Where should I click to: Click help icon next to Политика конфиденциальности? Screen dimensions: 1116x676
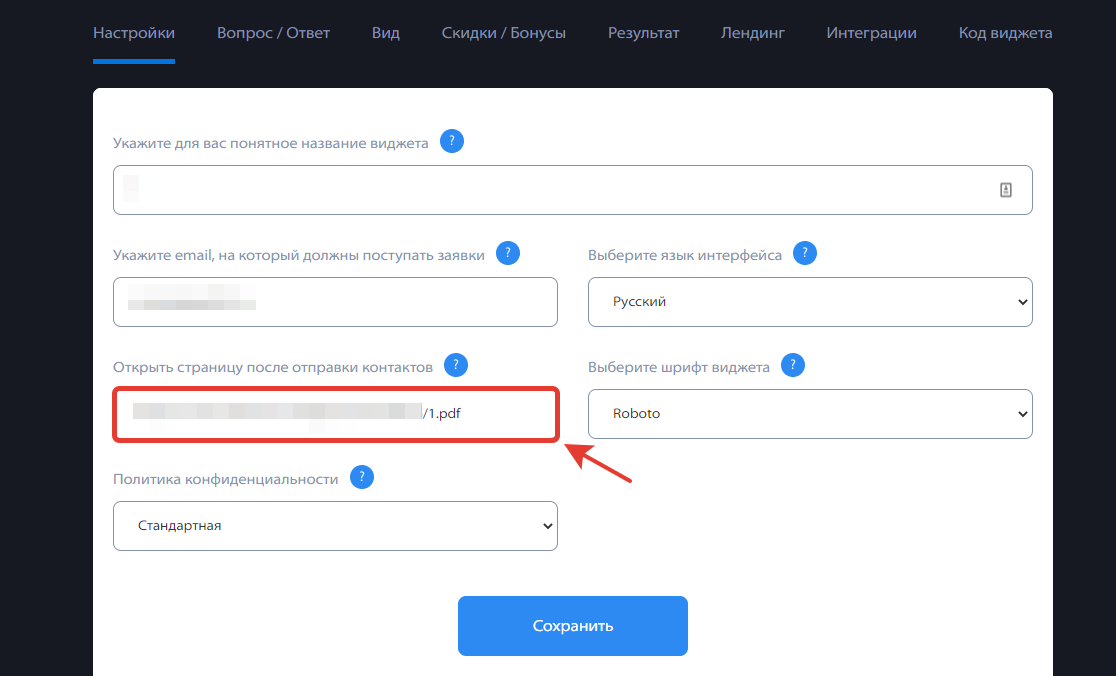362,477
